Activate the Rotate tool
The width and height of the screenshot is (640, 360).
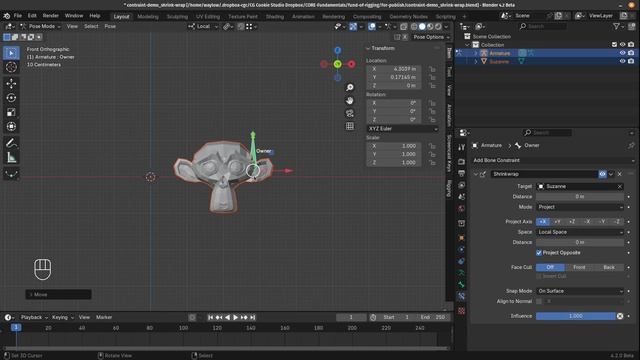(x=11, y=98)
